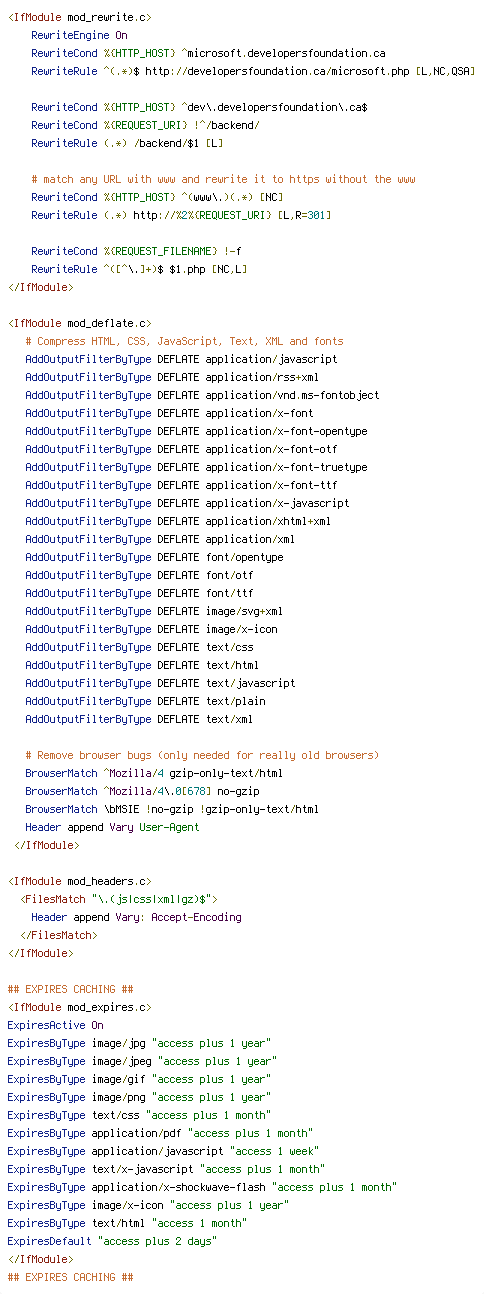Click the RewriteCond line matching microsoft.developersfoundation.ca

208,53
